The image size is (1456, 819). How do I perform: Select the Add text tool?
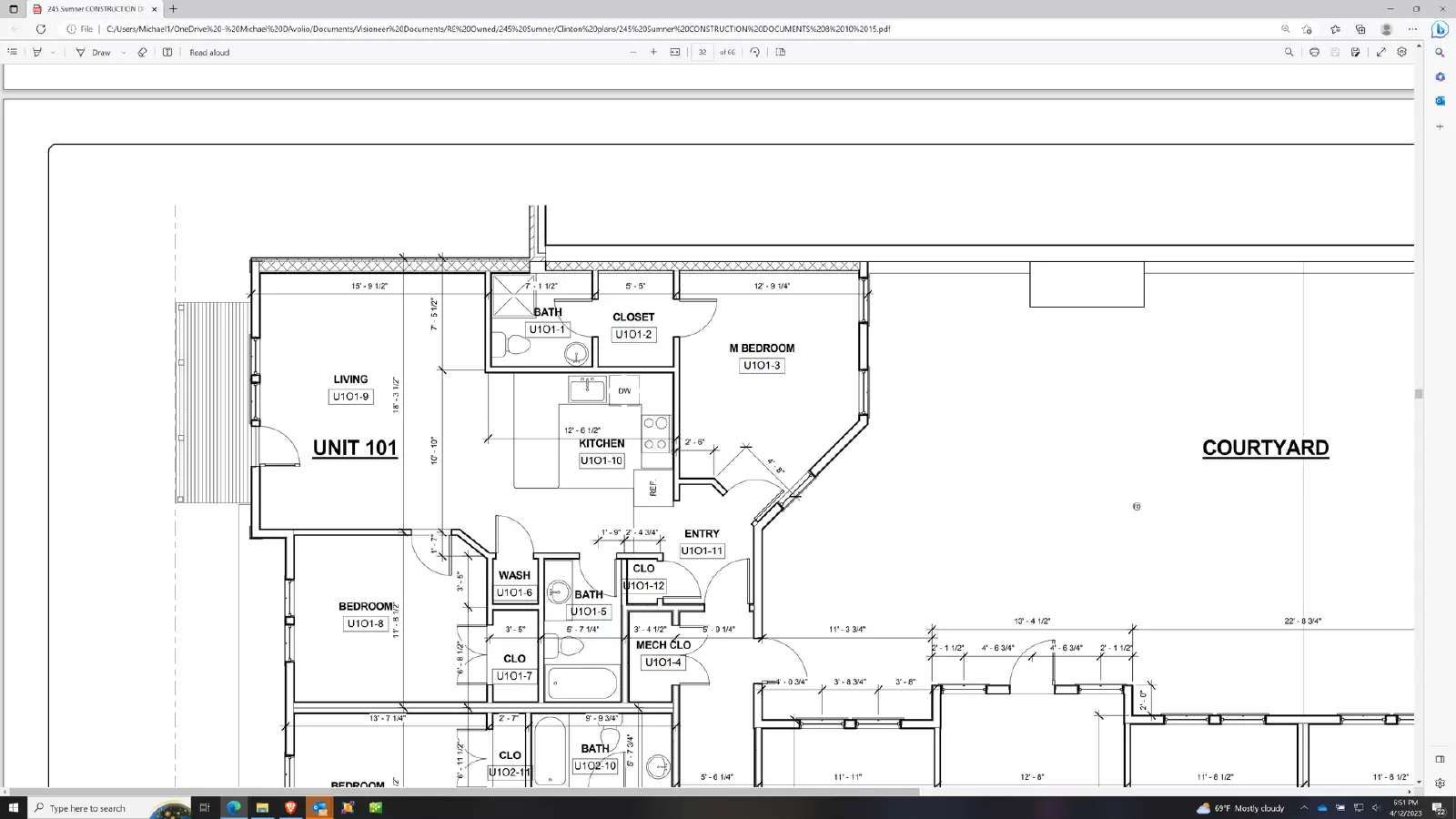point(167,52)
